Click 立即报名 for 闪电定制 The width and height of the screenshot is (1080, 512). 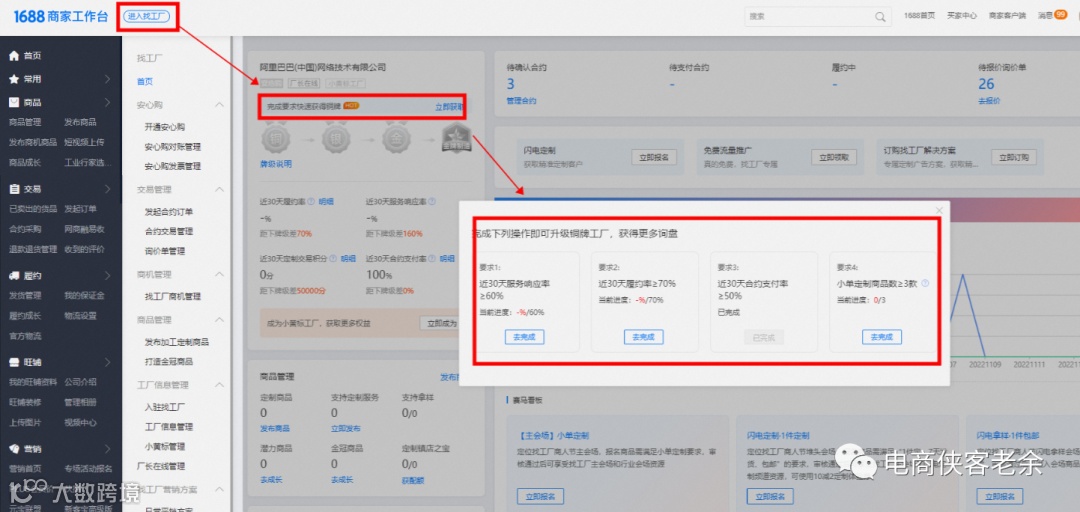(654, 157)
